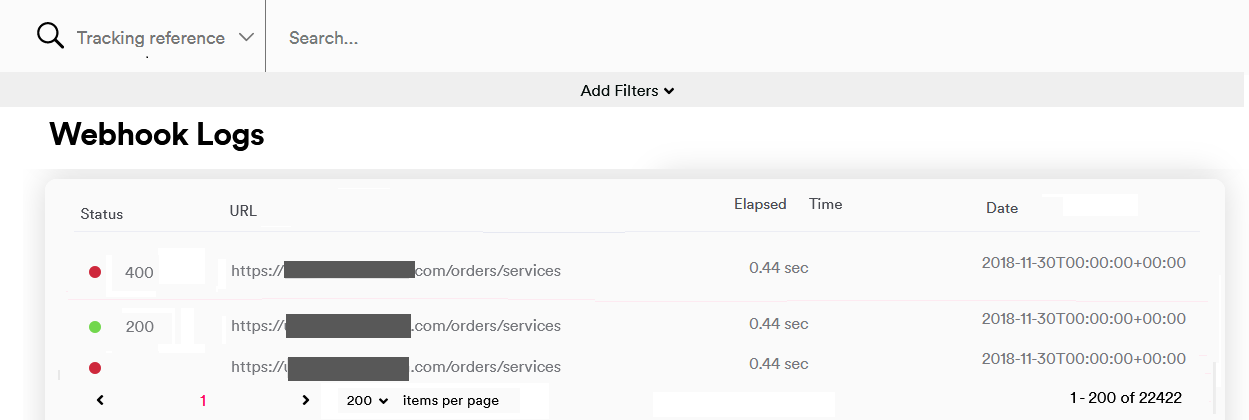
Task: Select page number 1 in pagination
Action: click(203, 400)
